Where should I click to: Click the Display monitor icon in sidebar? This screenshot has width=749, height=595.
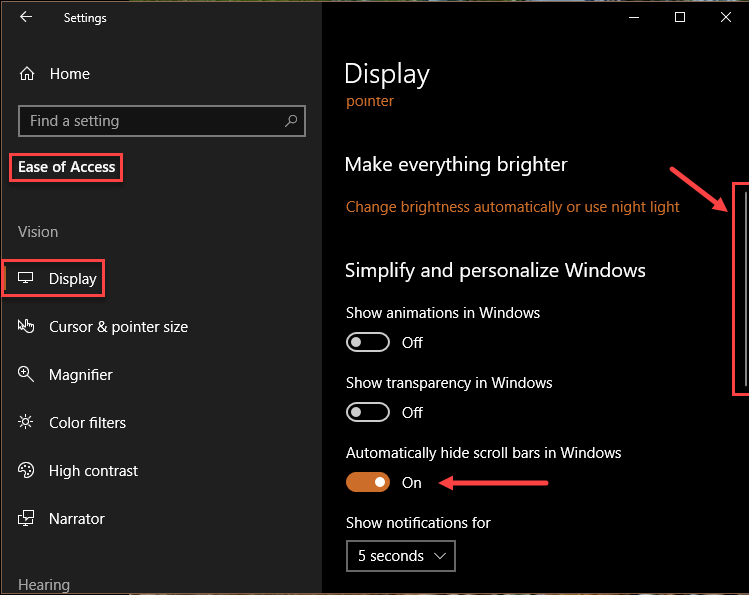[x=25, y=278]
